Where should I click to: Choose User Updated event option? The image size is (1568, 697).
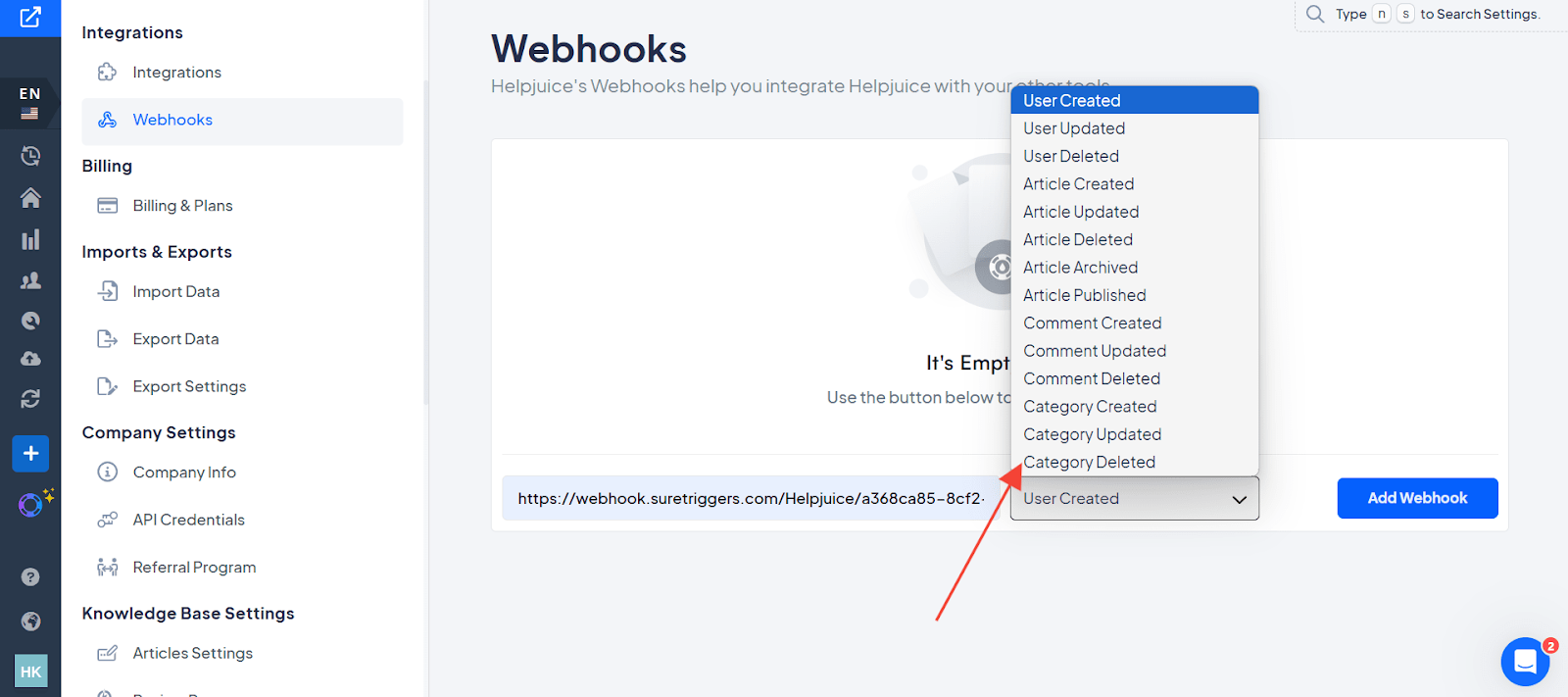click(1135, 128)
